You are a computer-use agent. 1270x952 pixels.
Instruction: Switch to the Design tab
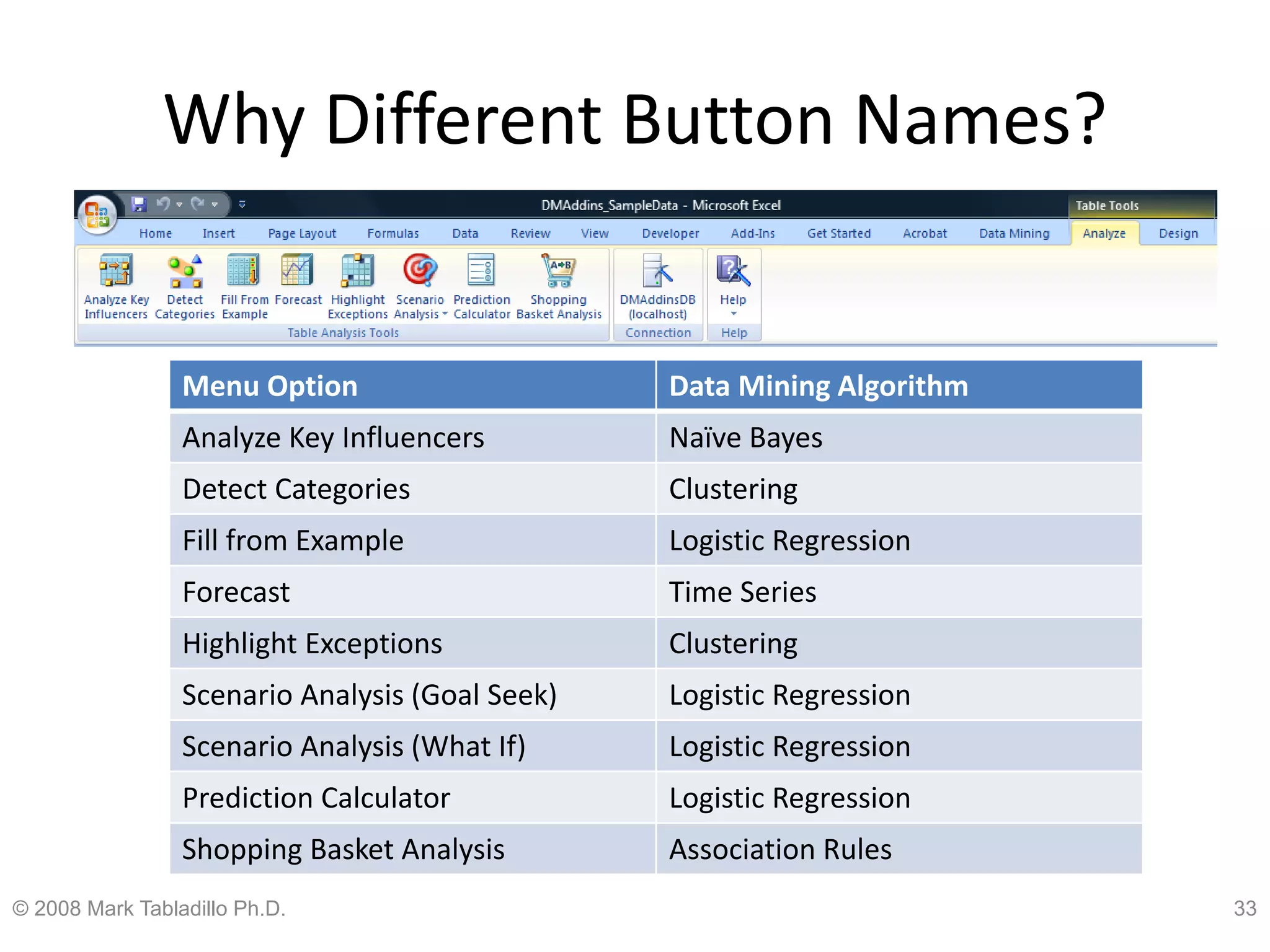(1178, 234)
